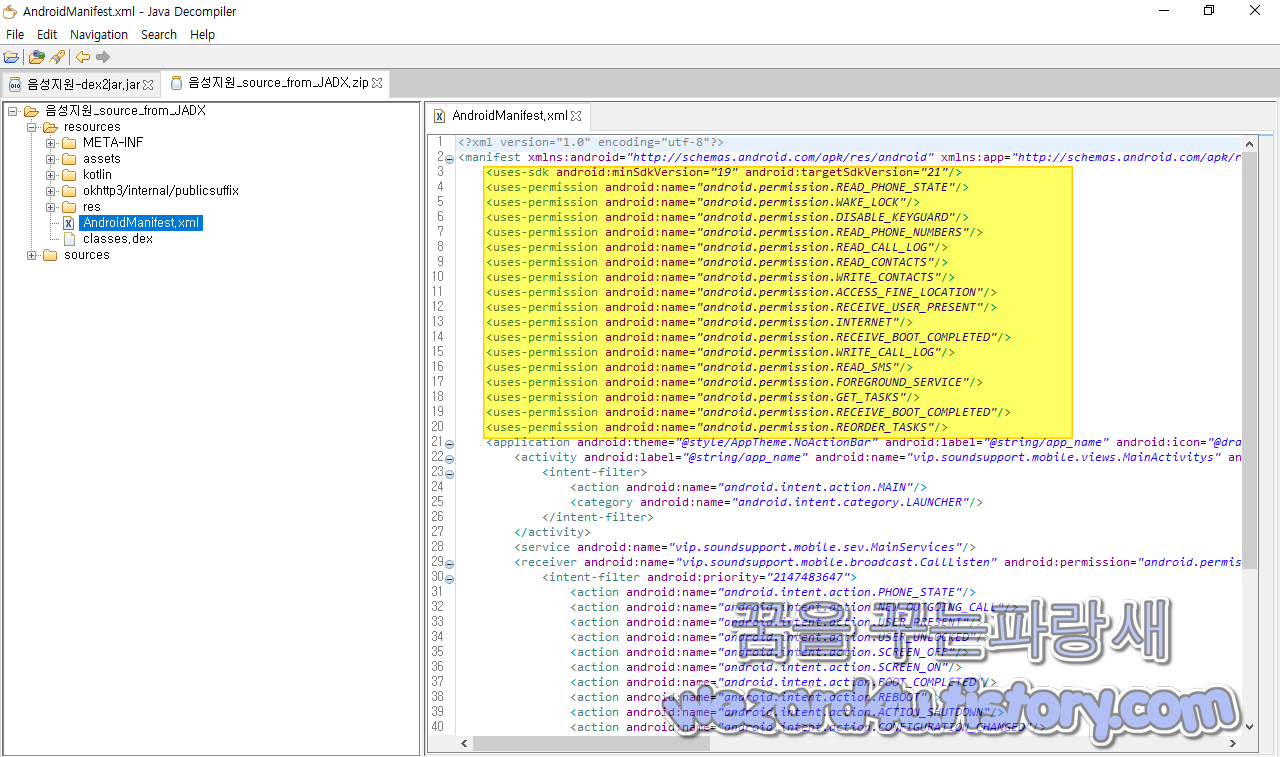Screen dimensions: 1280x757
Task: Fold the receiver element at line 29
Action: [449, 563]
